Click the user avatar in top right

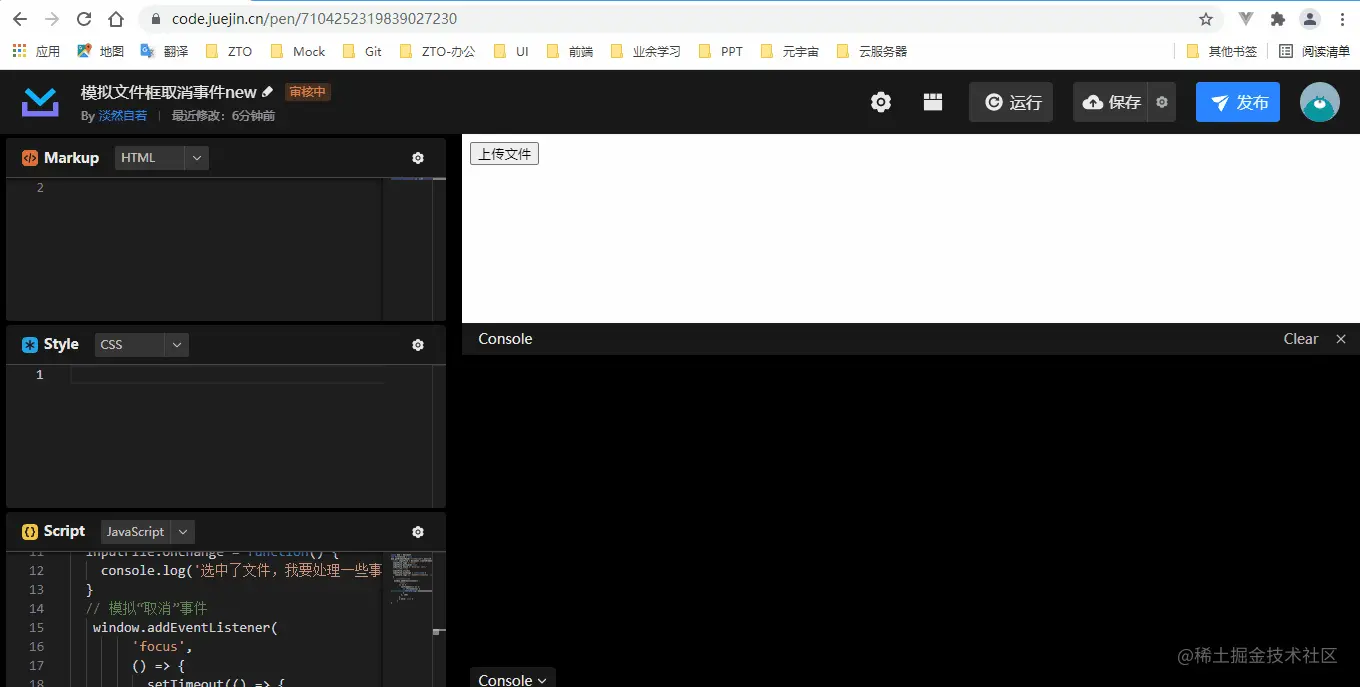click(x=1319, y=101)
